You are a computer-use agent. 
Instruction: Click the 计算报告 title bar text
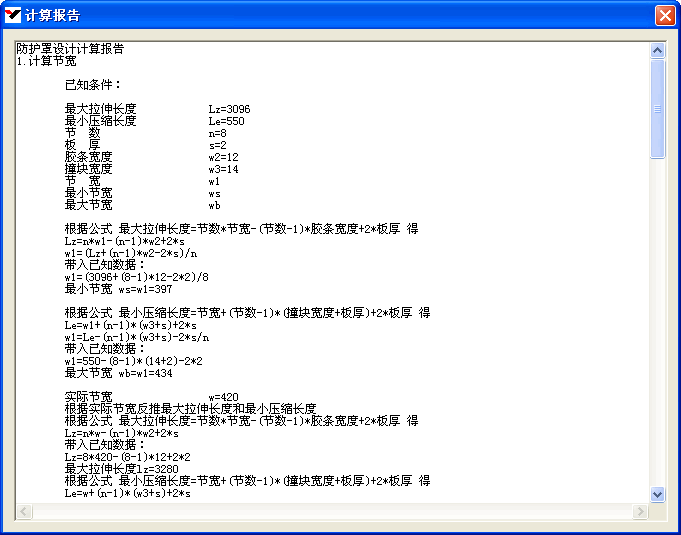[x=53, y=15]
